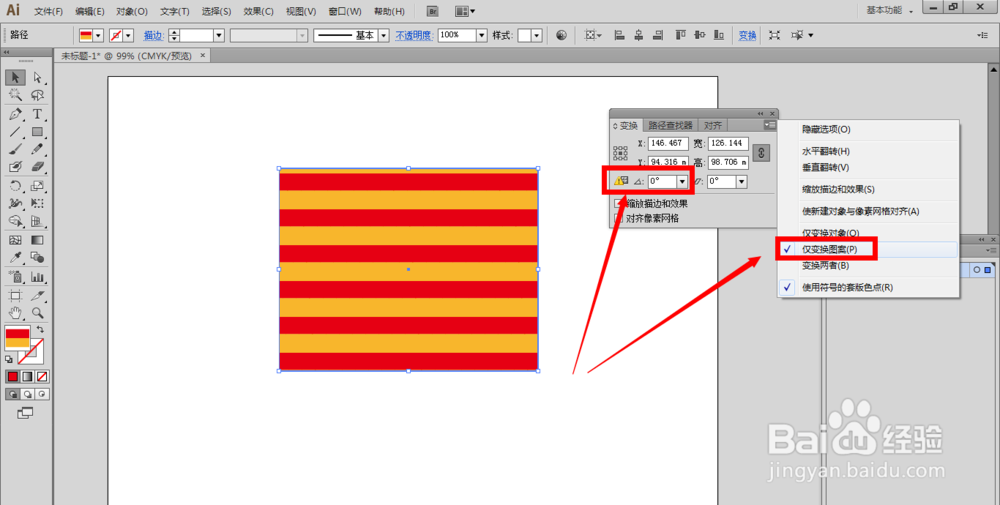The image size is (1000, 505).
Task: Select the Perspective Grid tool
Action: click(37, 221)
